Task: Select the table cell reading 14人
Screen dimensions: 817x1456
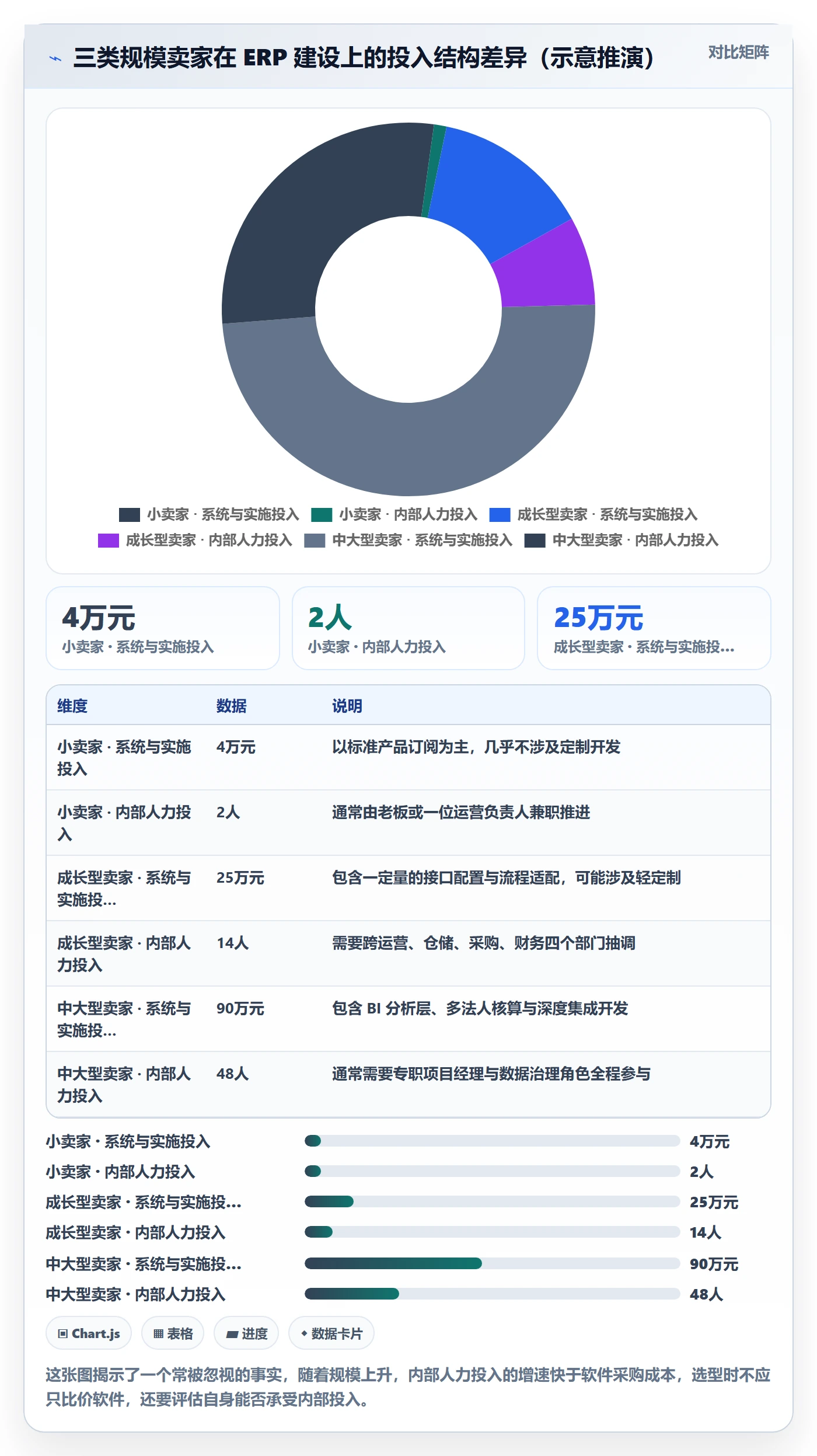Action: [x=233, y=943]
